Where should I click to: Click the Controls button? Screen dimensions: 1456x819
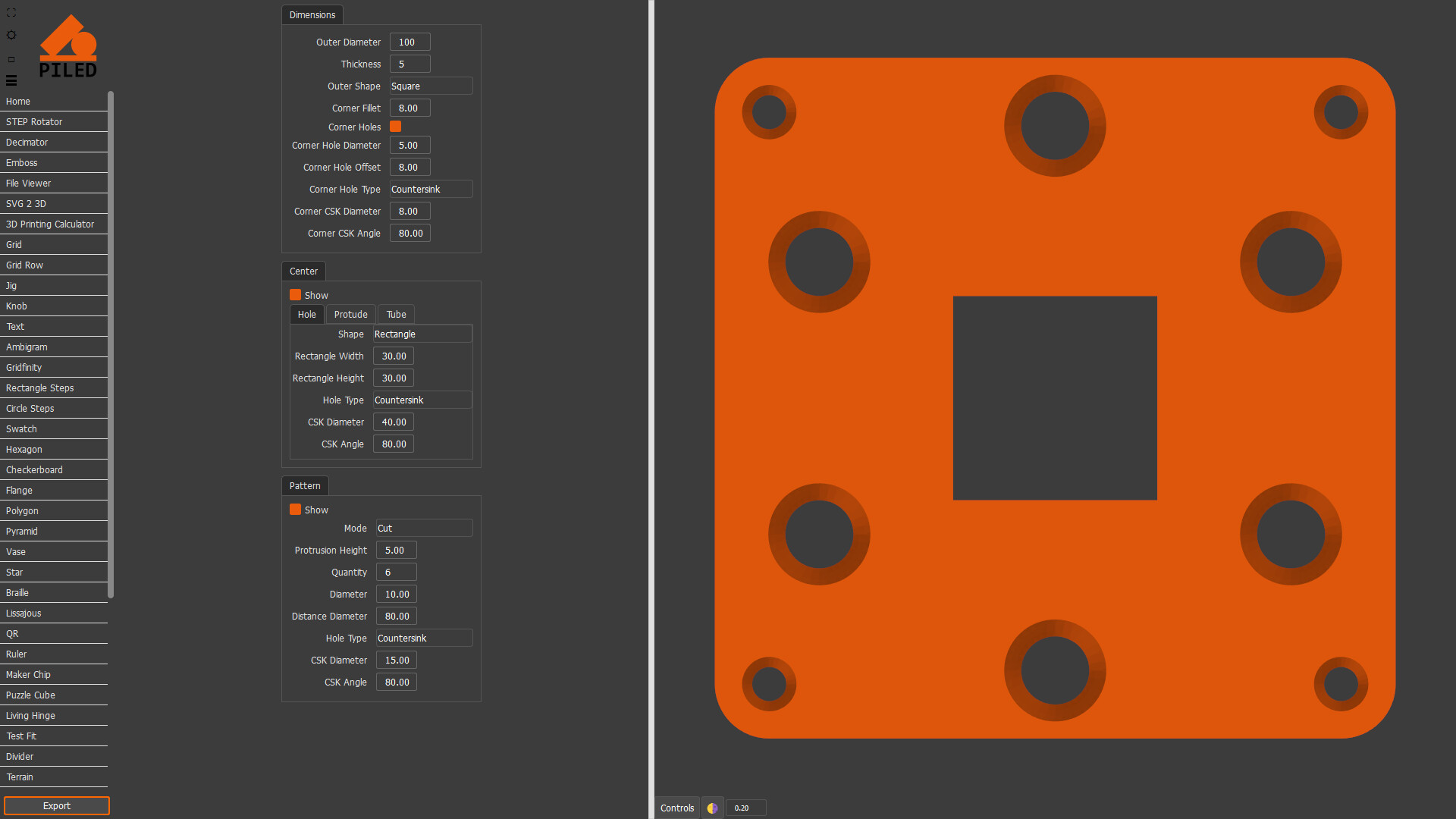tap(676, 808)
